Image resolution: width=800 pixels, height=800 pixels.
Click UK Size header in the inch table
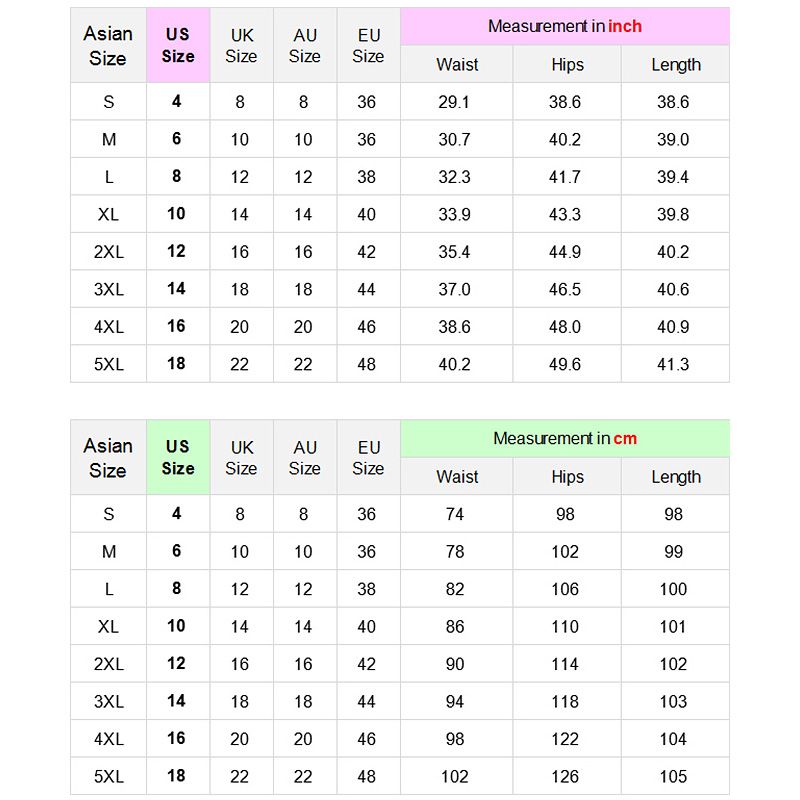pos(241,45)
